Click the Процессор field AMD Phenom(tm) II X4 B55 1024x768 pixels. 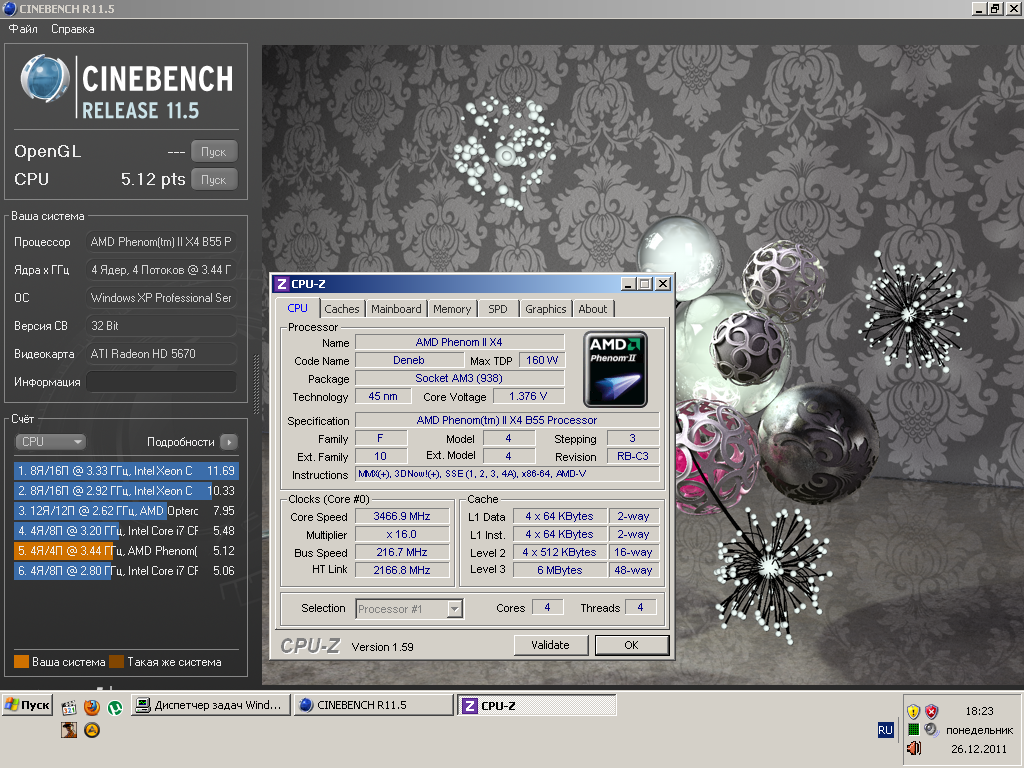(x=161, y=242)
